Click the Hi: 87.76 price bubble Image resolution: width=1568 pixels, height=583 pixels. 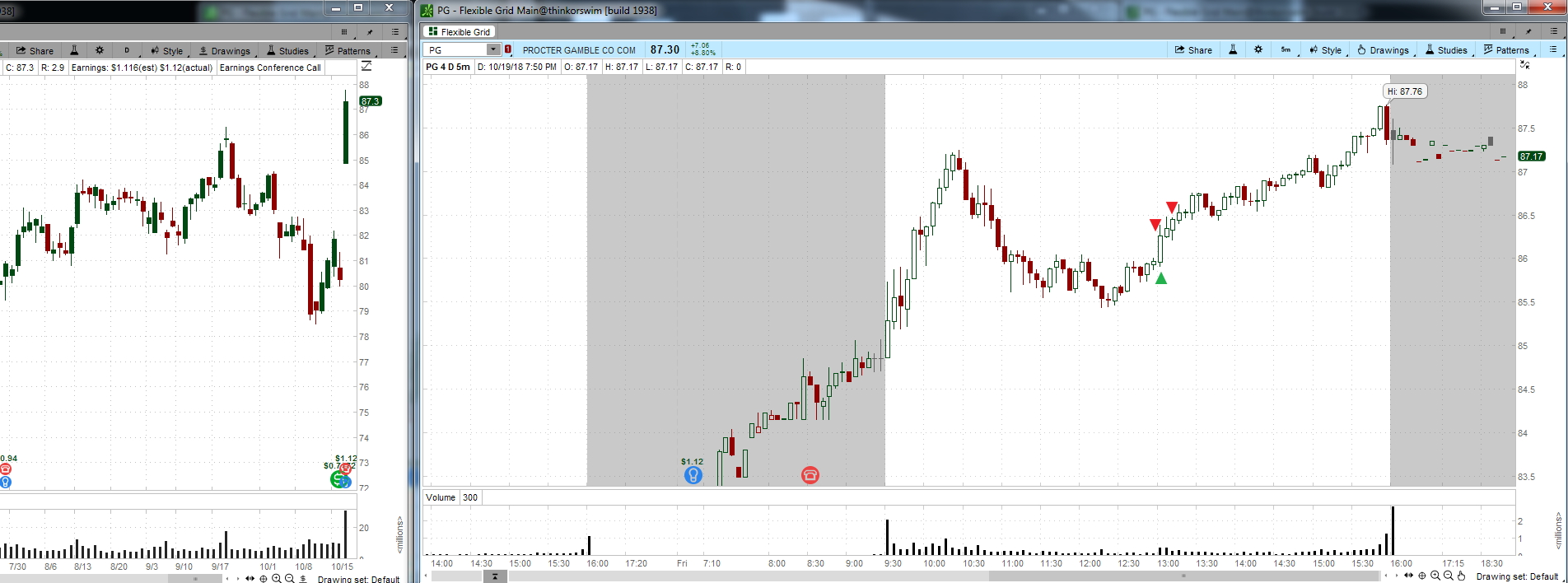pyautogui.click(x=1405, y=91)
